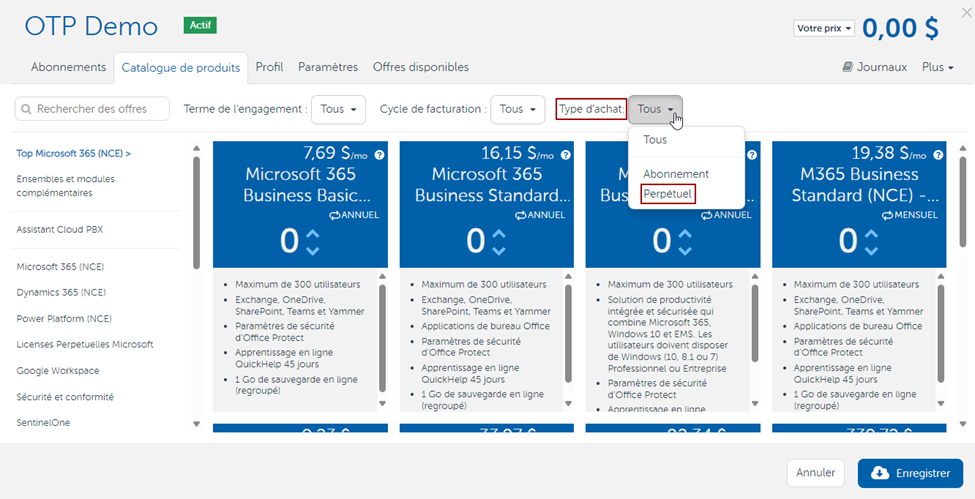Select Abonnement in Type d'achat menu
The width and height of the screenshot is (975, 499).
click(x=676, y=174)
